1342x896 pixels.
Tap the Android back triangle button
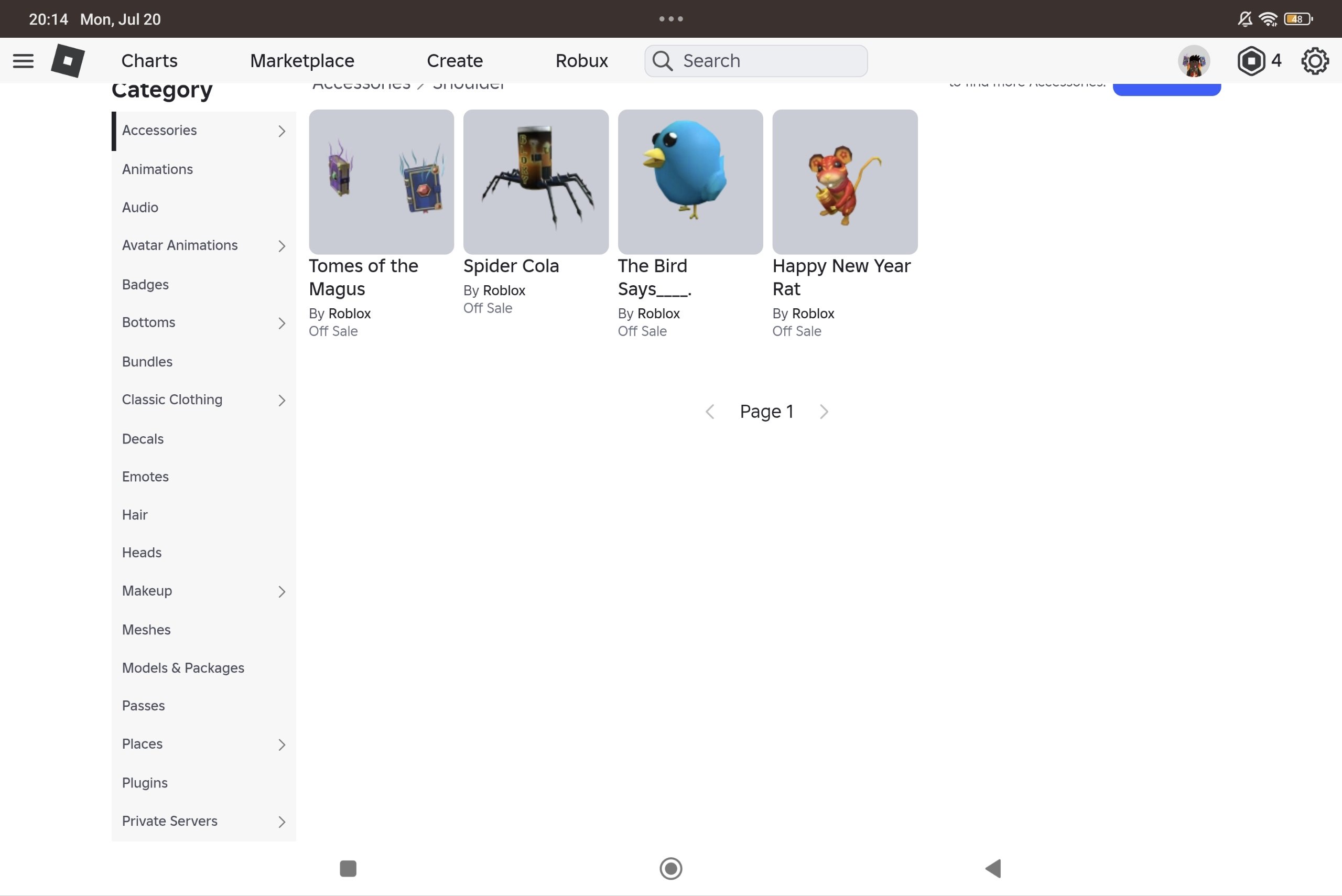(x=993, y=869)
